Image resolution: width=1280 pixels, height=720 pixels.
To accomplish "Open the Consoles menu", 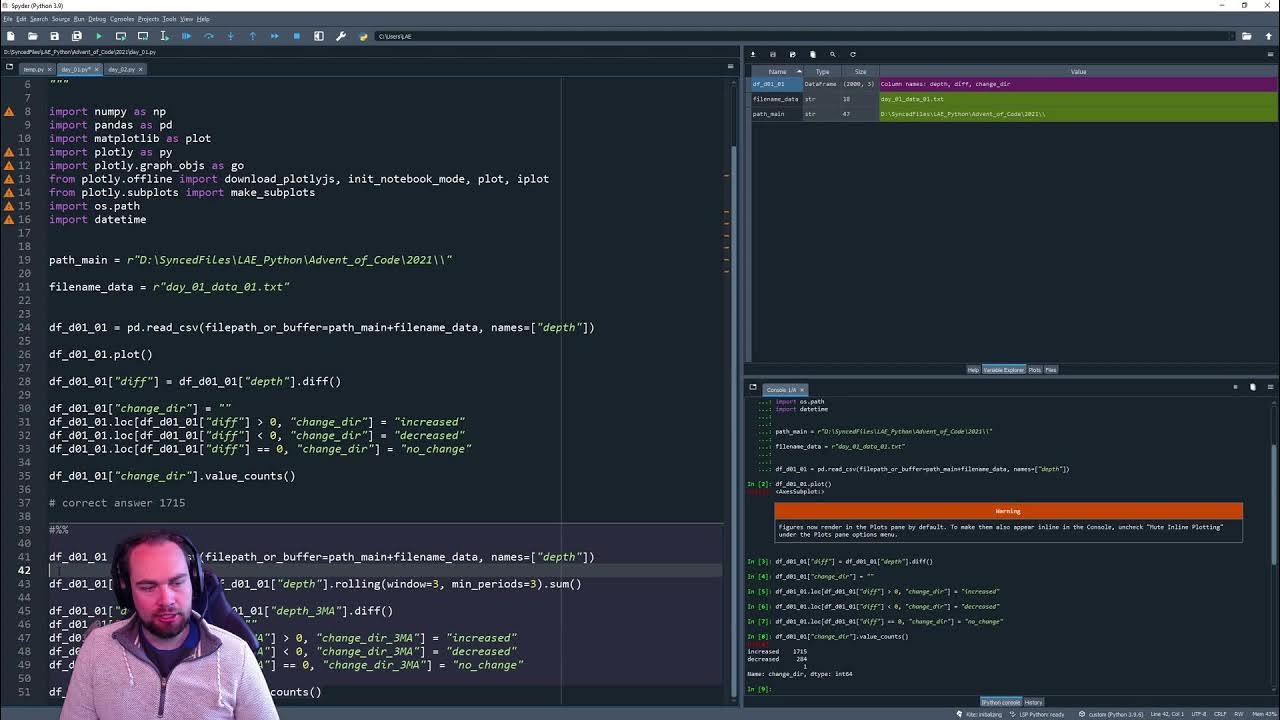I will point(122,19).
